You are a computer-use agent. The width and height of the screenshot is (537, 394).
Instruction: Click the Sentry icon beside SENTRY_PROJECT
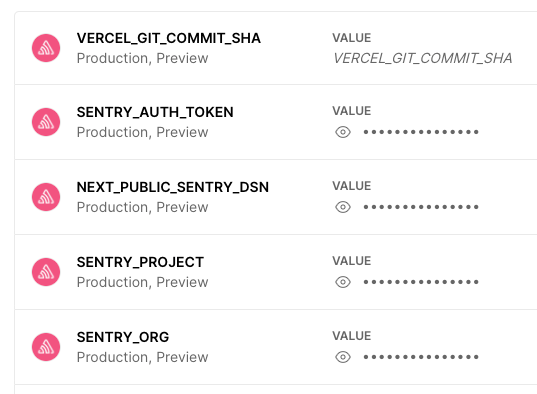click(x=46, y=272)
